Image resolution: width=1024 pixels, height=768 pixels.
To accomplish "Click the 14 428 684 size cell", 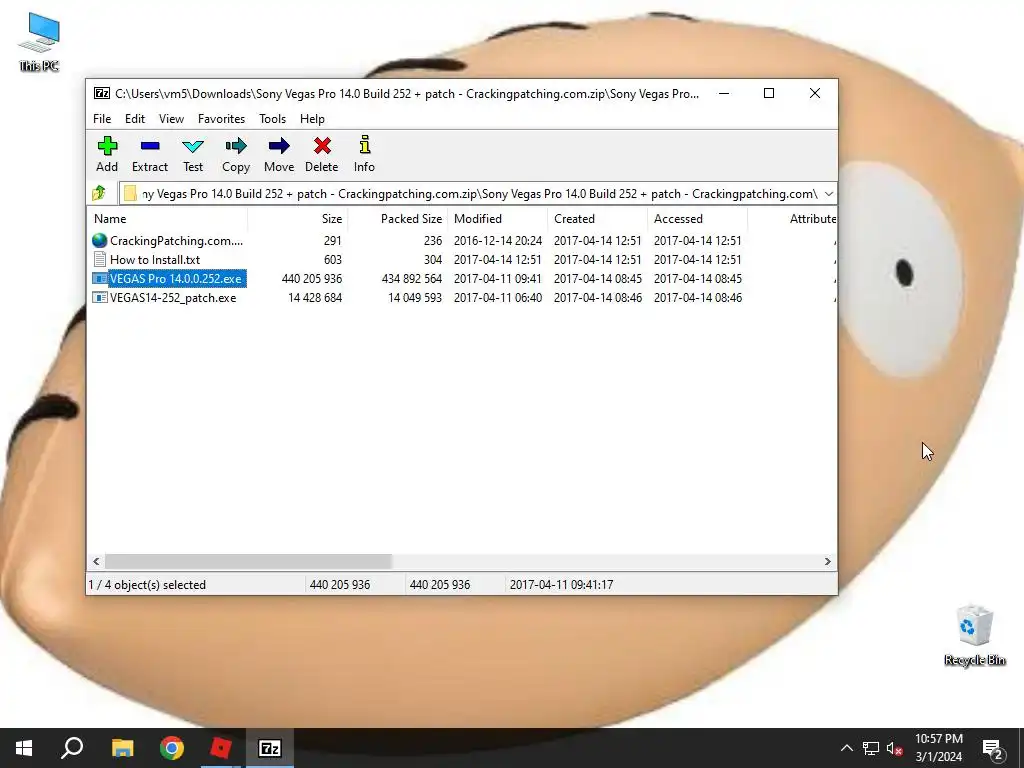I will tap(315, 297).
